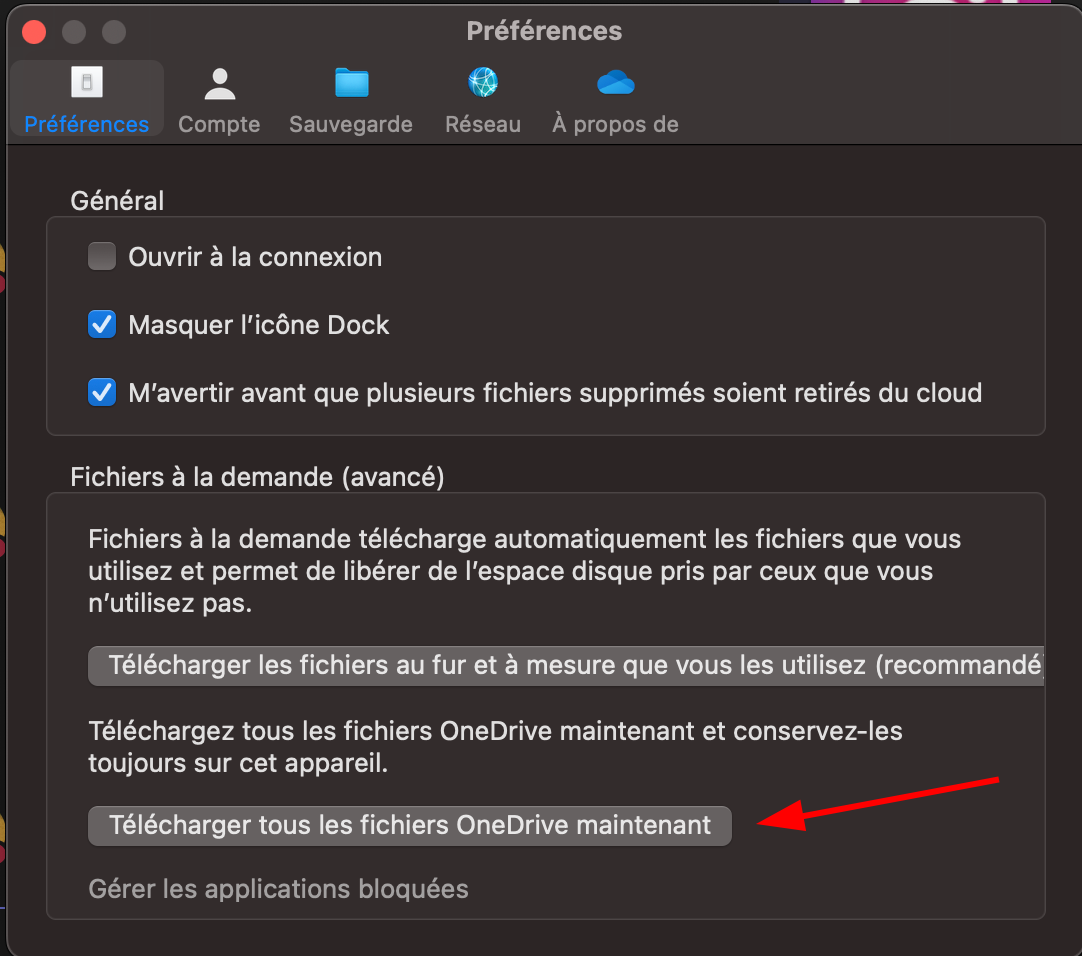Click the blue Sauvegarde folder icon
Screen dimensions: 1082x956
351,84
